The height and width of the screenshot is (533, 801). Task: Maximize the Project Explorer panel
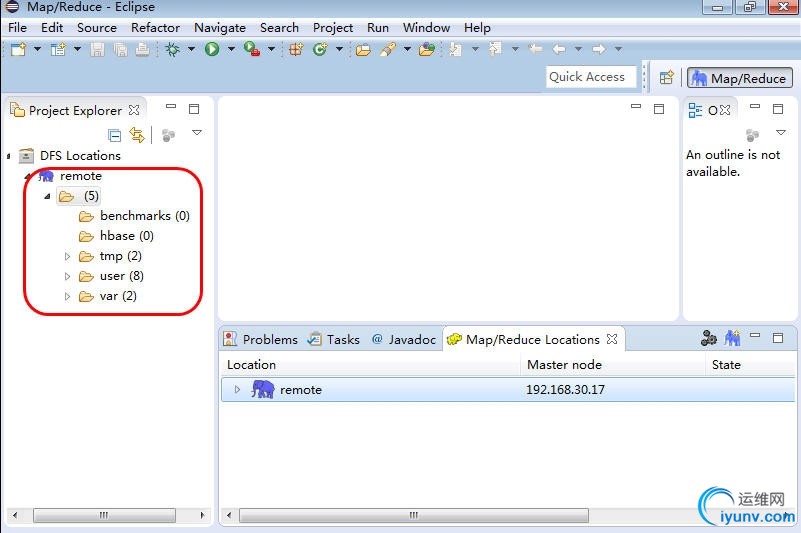[x=194, y=109]
